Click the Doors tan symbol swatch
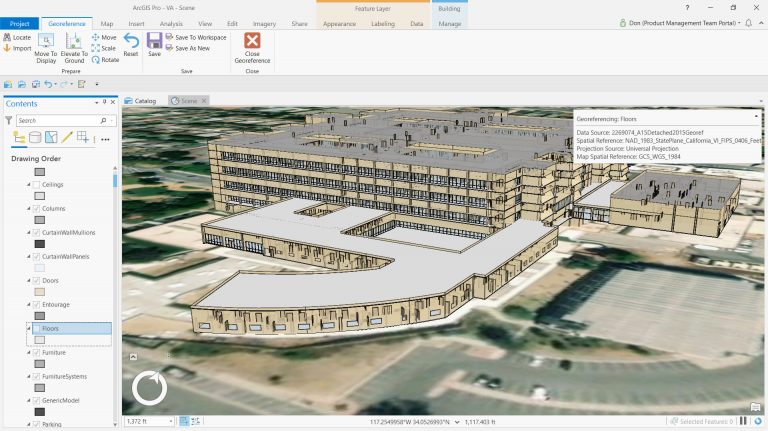Screen dimensions: 768x431 (x=40, y=292)
